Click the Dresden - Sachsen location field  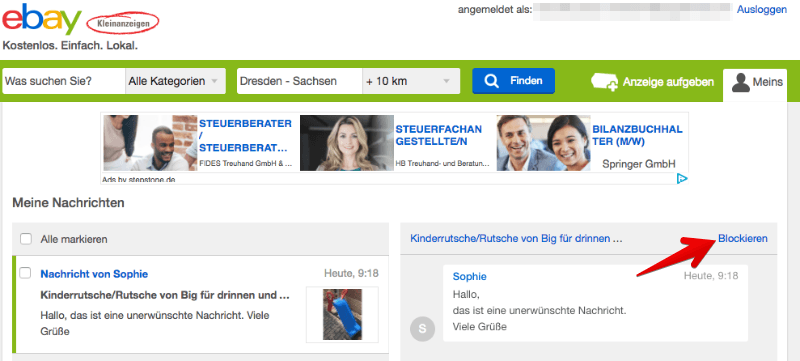[300, 81]
